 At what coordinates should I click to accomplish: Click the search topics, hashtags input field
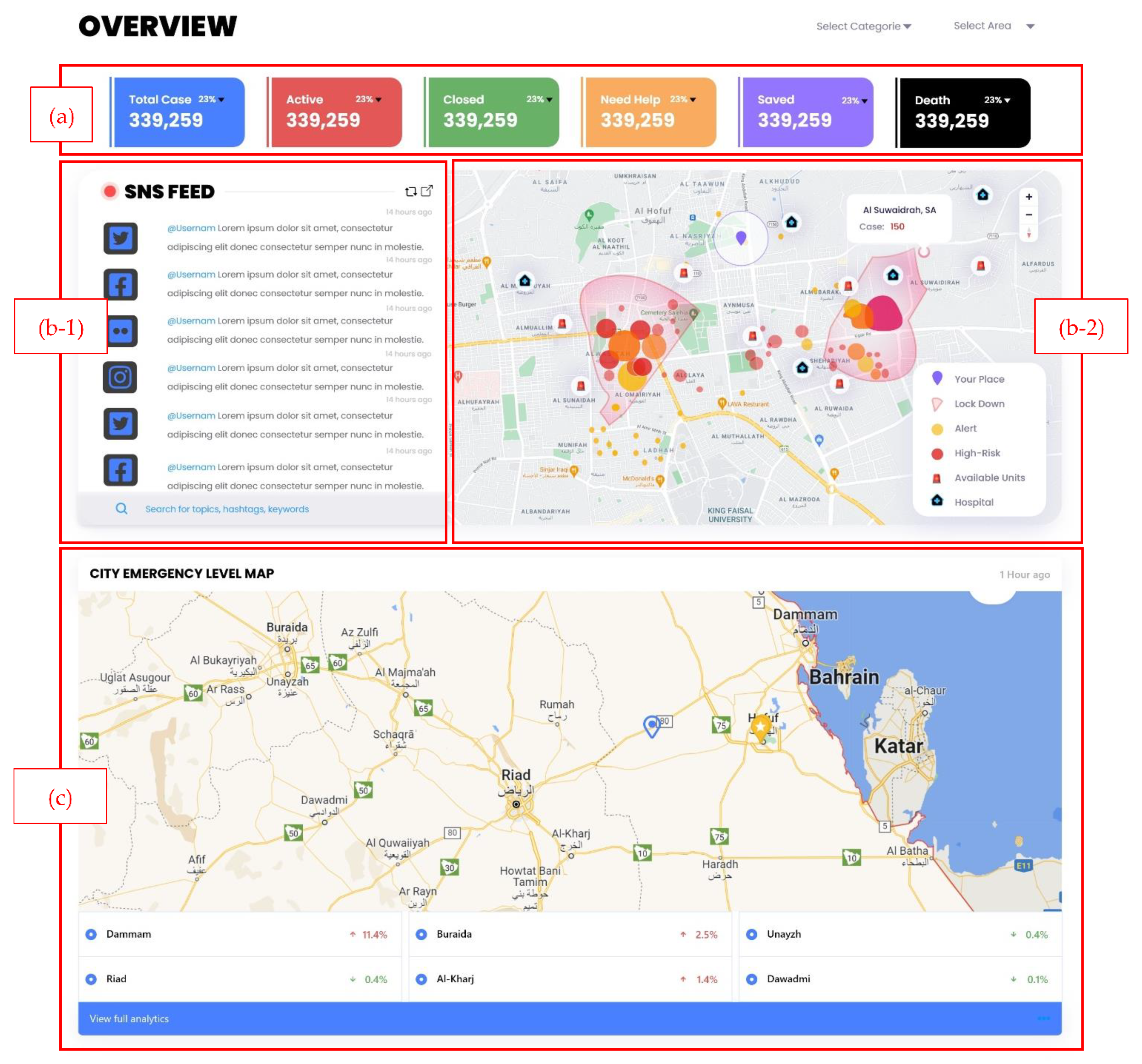click(227, 509)
